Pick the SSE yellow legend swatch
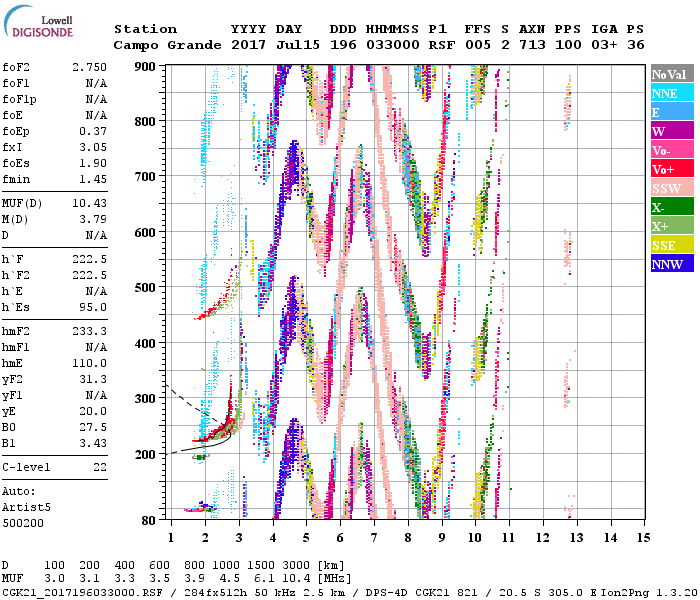Viewport: 700px width, 600px height. [x=671, y=245]
